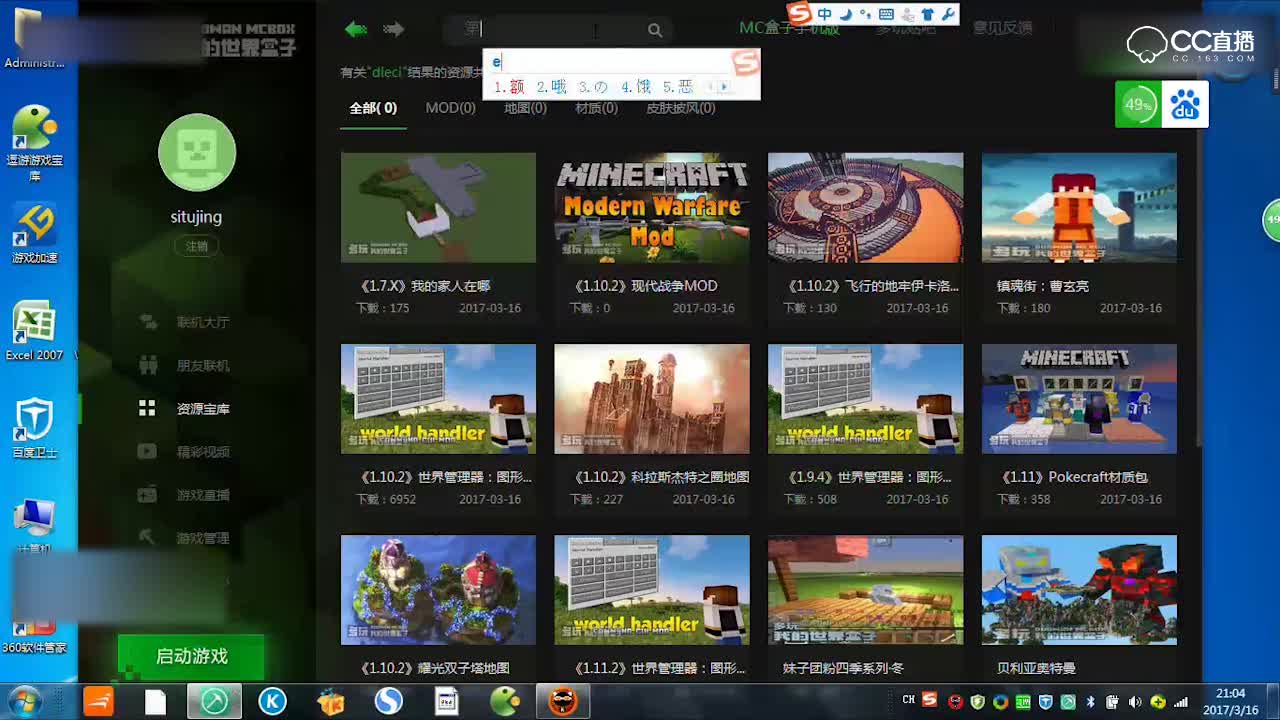Select IME candidate 1.额
Viewport: 1280px width, 720px height.
coord(510,87)
